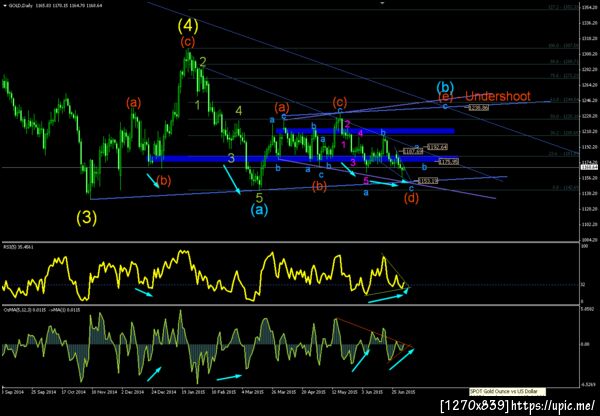Viewport: 600px width, 416px height.
Task: Click the 1246.20 price axis value
Action: coord(589,100)
